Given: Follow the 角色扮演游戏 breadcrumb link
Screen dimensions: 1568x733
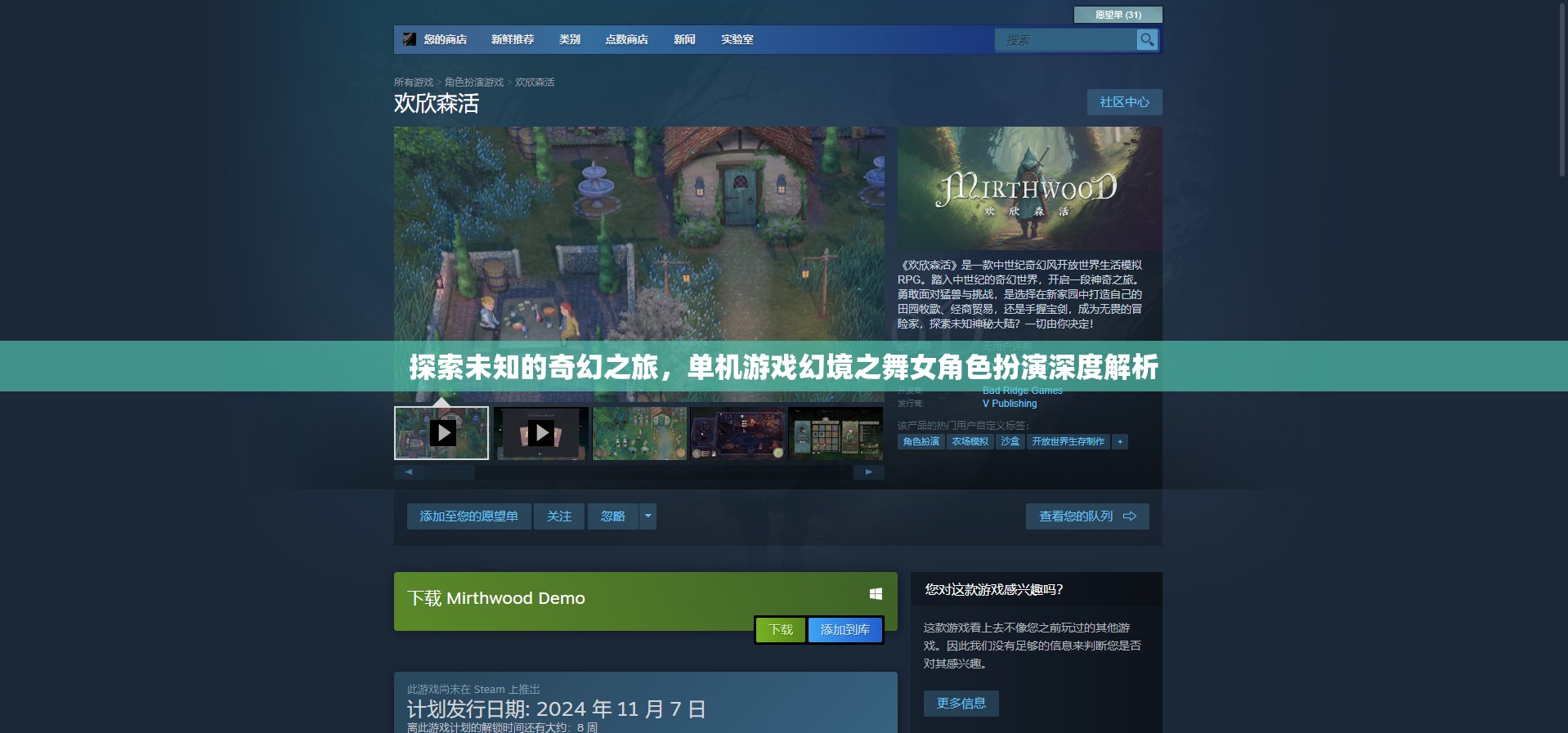Looking at the screenshot, I should (x=474, y=83).
